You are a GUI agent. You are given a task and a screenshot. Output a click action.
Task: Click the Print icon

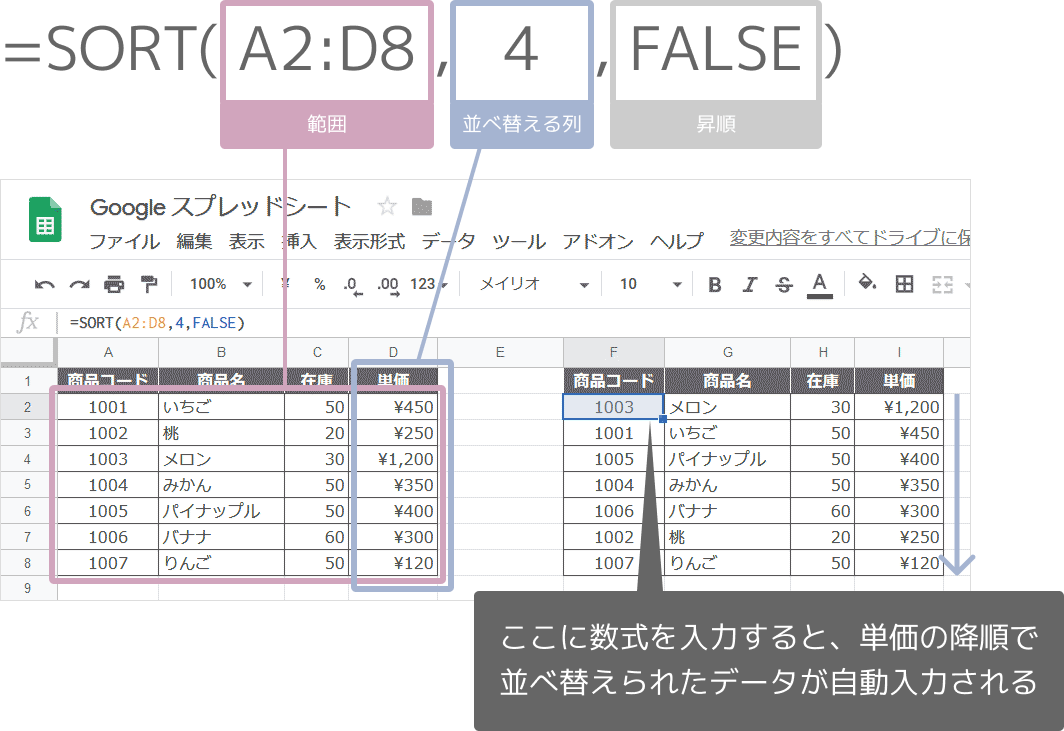point(114,284)
